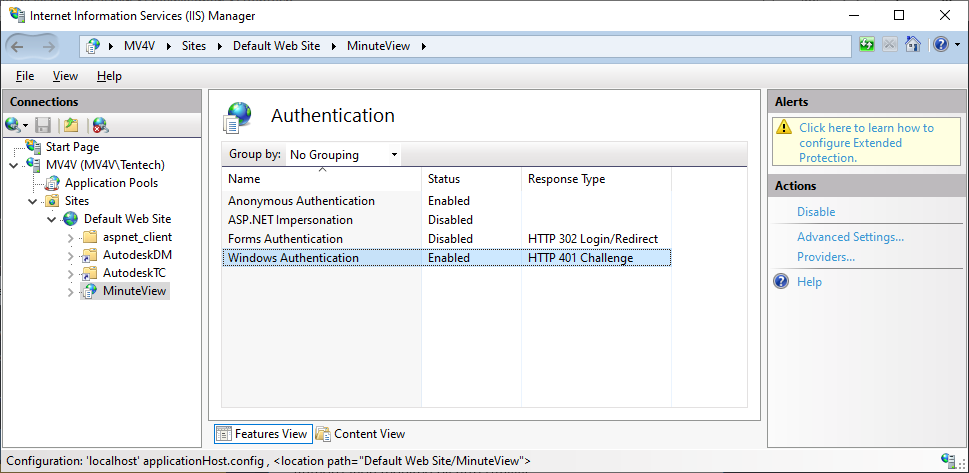Click the Back navigation arrow
The width and height of the screenshot is (969, 473).
[x=18, y=46]
